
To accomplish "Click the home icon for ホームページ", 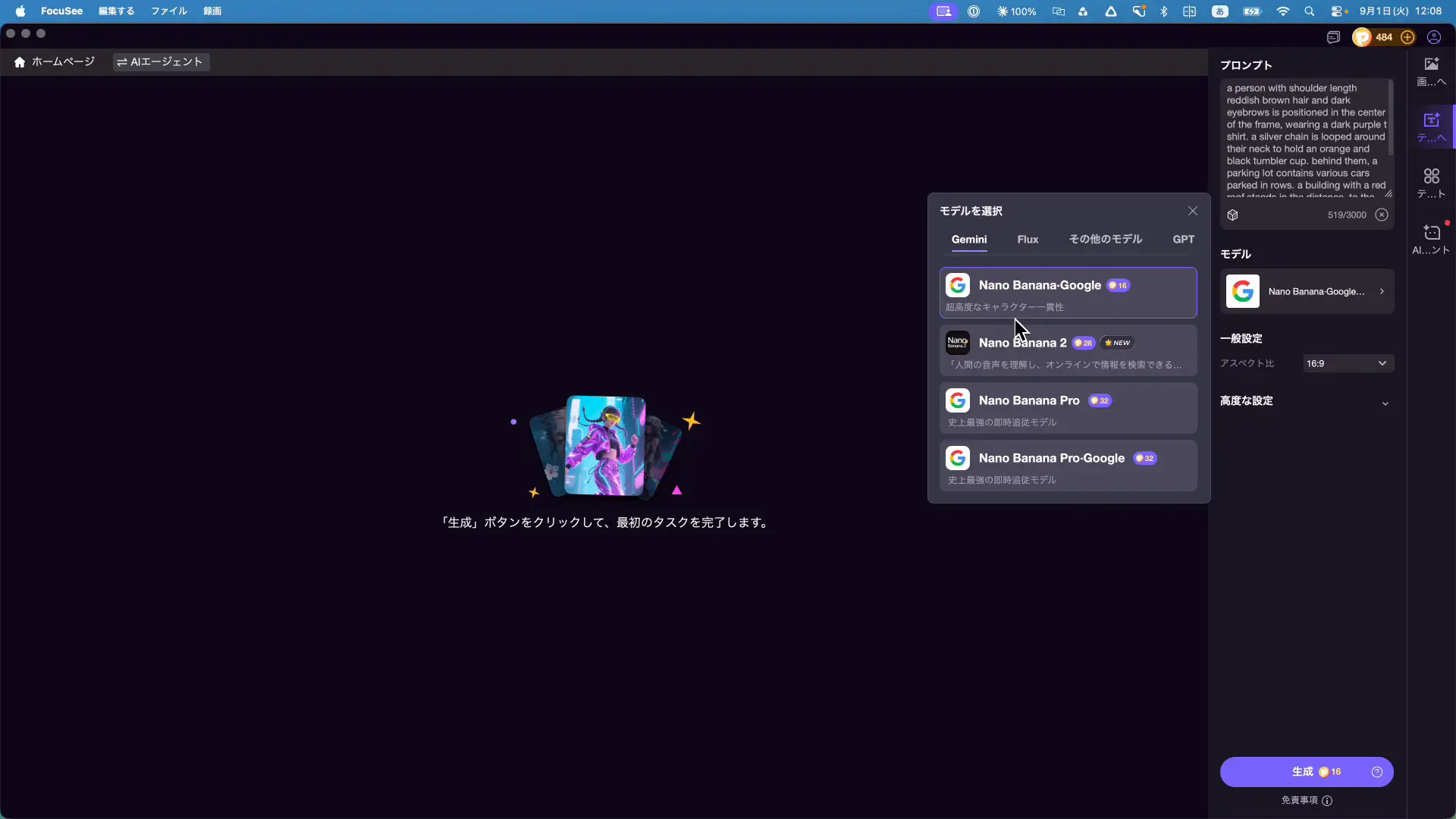I will (20, 62).
